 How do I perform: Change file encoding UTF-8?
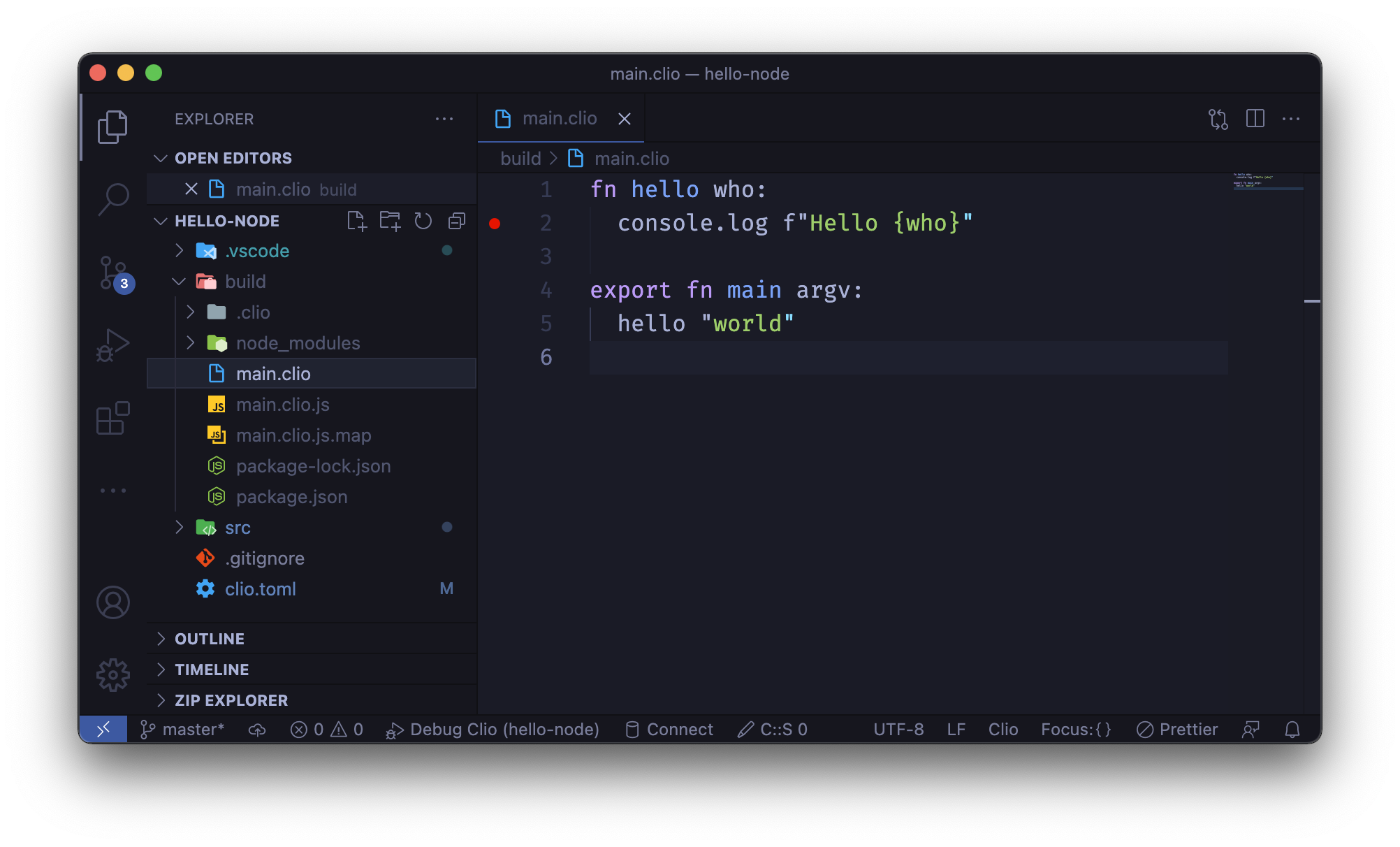coord(898,730)
